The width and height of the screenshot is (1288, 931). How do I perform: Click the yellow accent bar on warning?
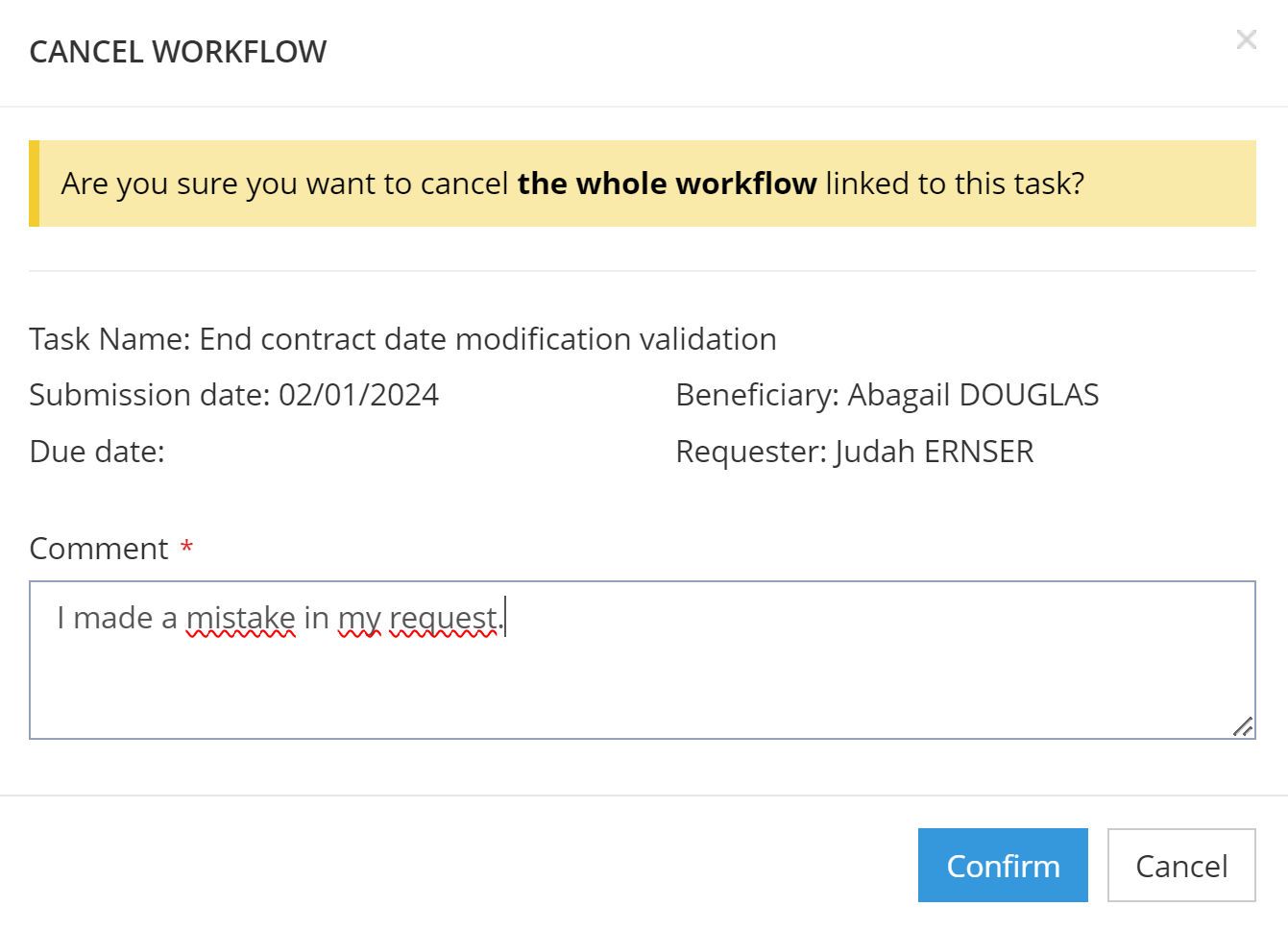pos(35,184)
